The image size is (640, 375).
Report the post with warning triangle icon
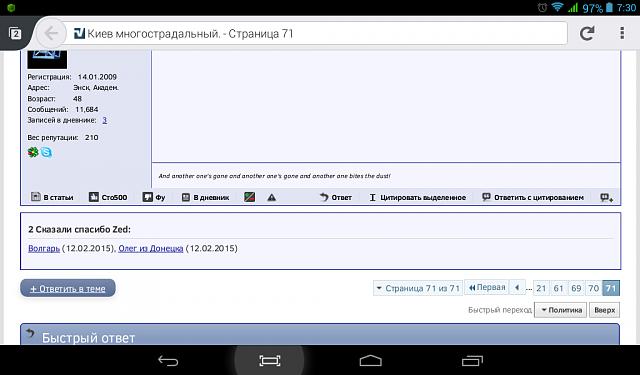point(271,197)
